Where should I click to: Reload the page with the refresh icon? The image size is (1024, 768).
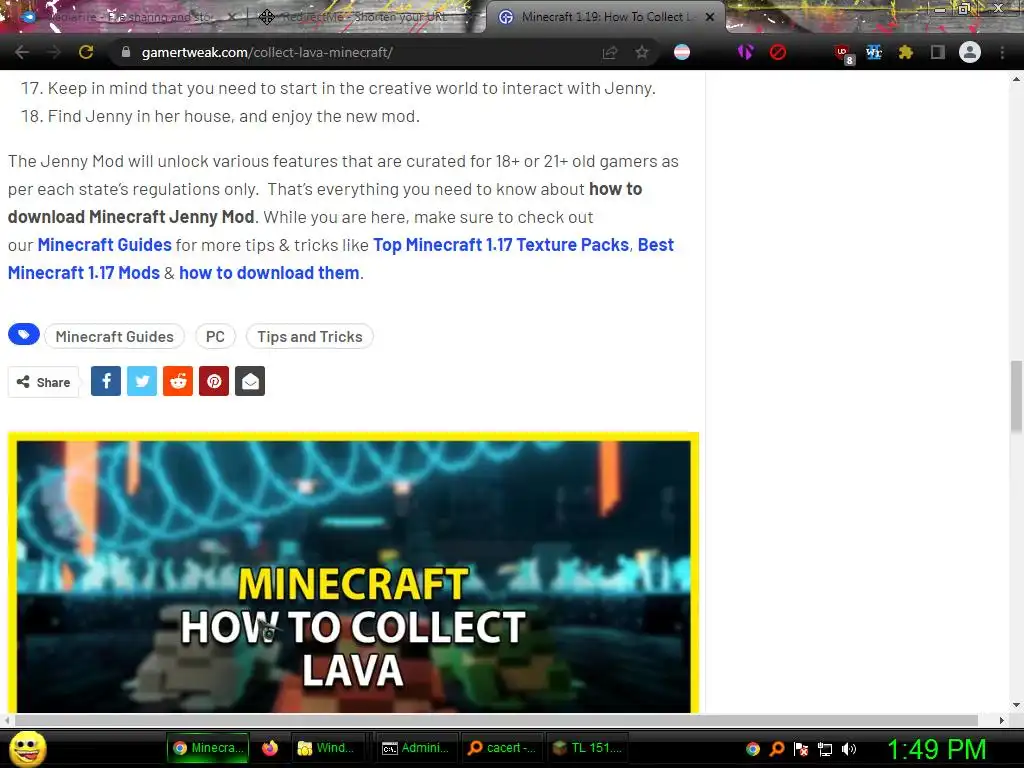pos(86,52)
